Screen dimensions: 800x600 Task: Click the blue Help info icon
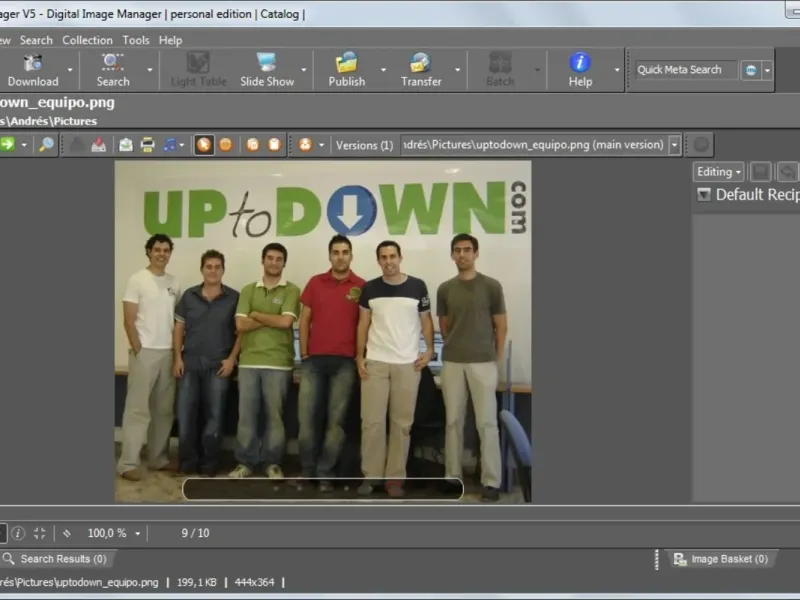(x=580, y=62)
